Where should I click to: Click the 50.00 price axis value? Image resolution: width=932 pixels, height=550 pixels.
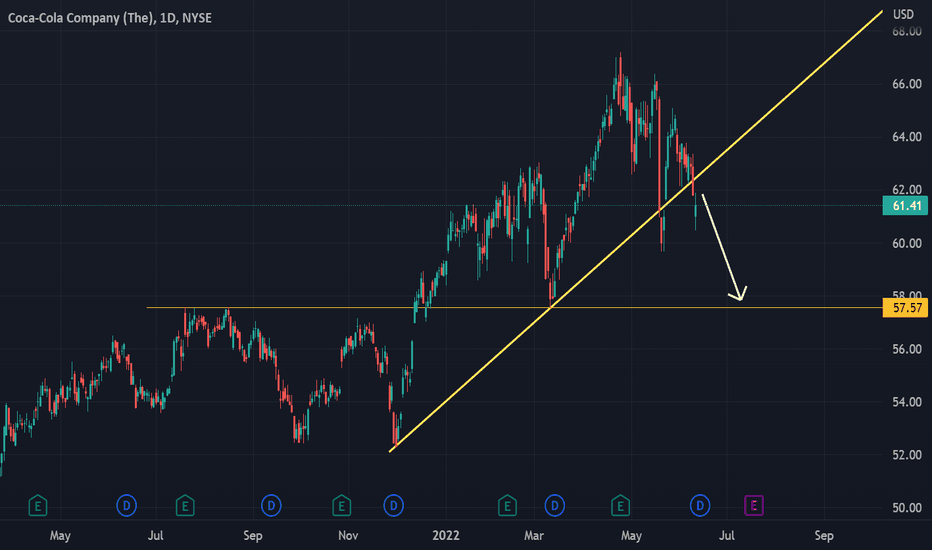coord(906,508)
